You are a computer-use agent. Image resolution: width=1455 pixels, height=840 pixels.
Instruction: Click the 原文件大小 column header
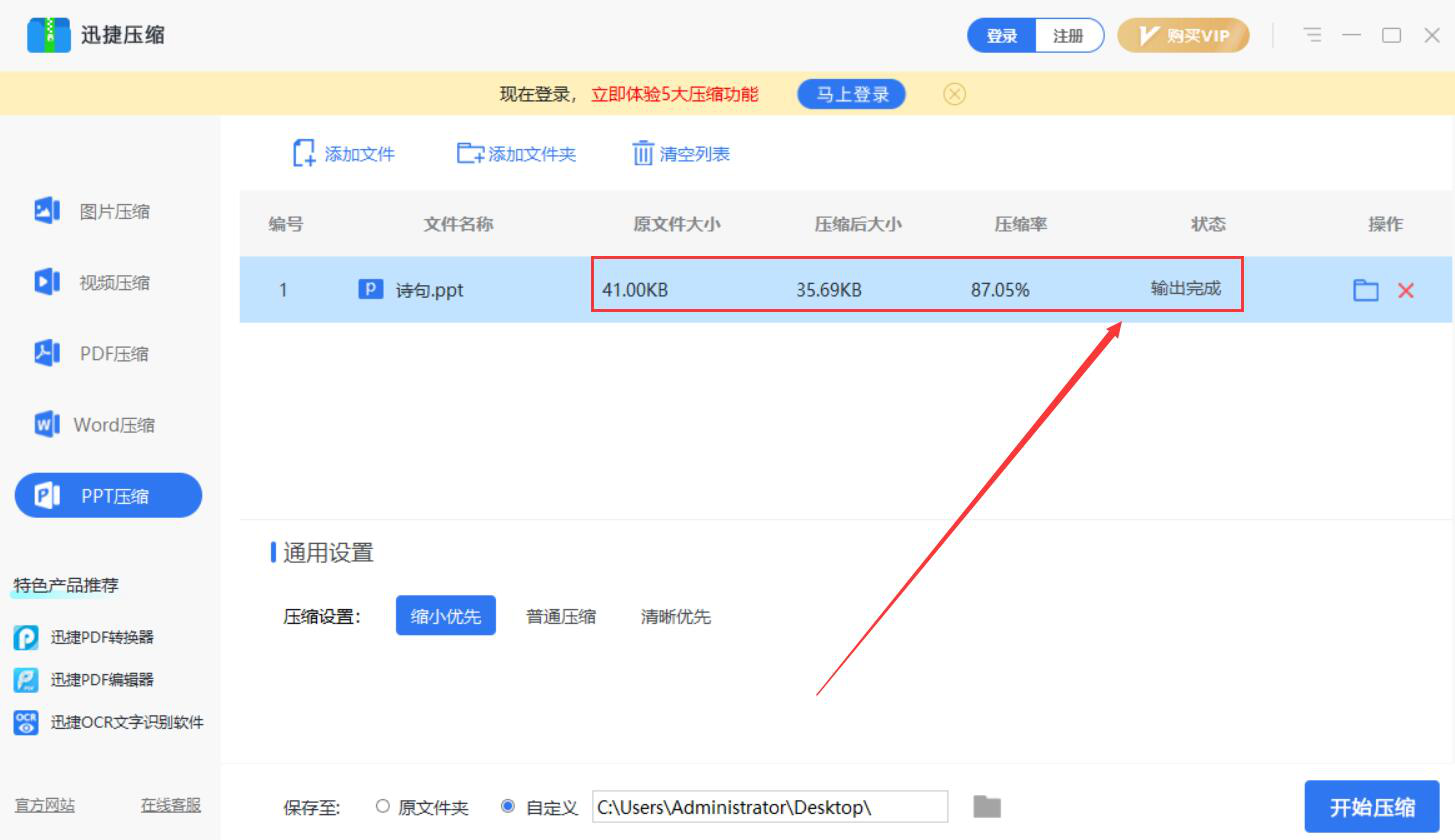click(677, 224)
